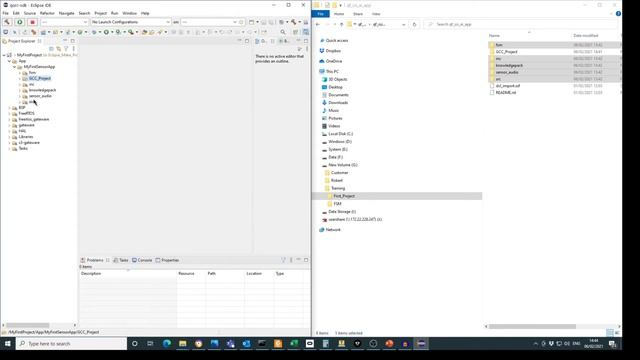The width and height of the screenshot is (640, 360).
Task: Click the Up one level arrow in File Explorer
Action: (342, 24)
